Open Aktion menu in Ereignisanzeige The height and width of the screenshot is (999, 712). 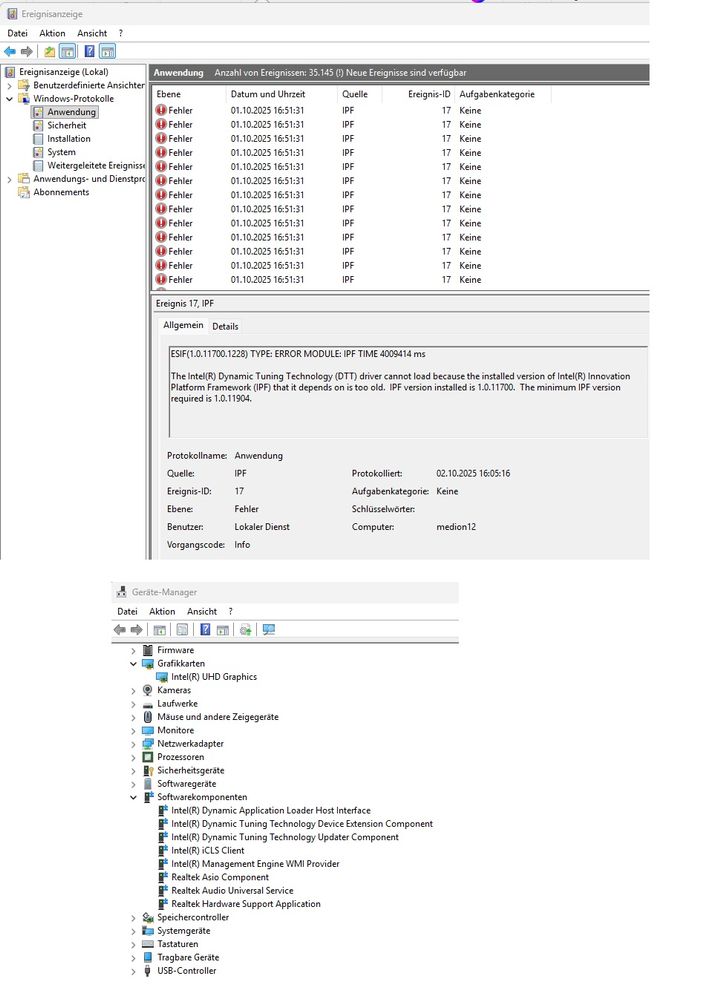pos(52,33)
